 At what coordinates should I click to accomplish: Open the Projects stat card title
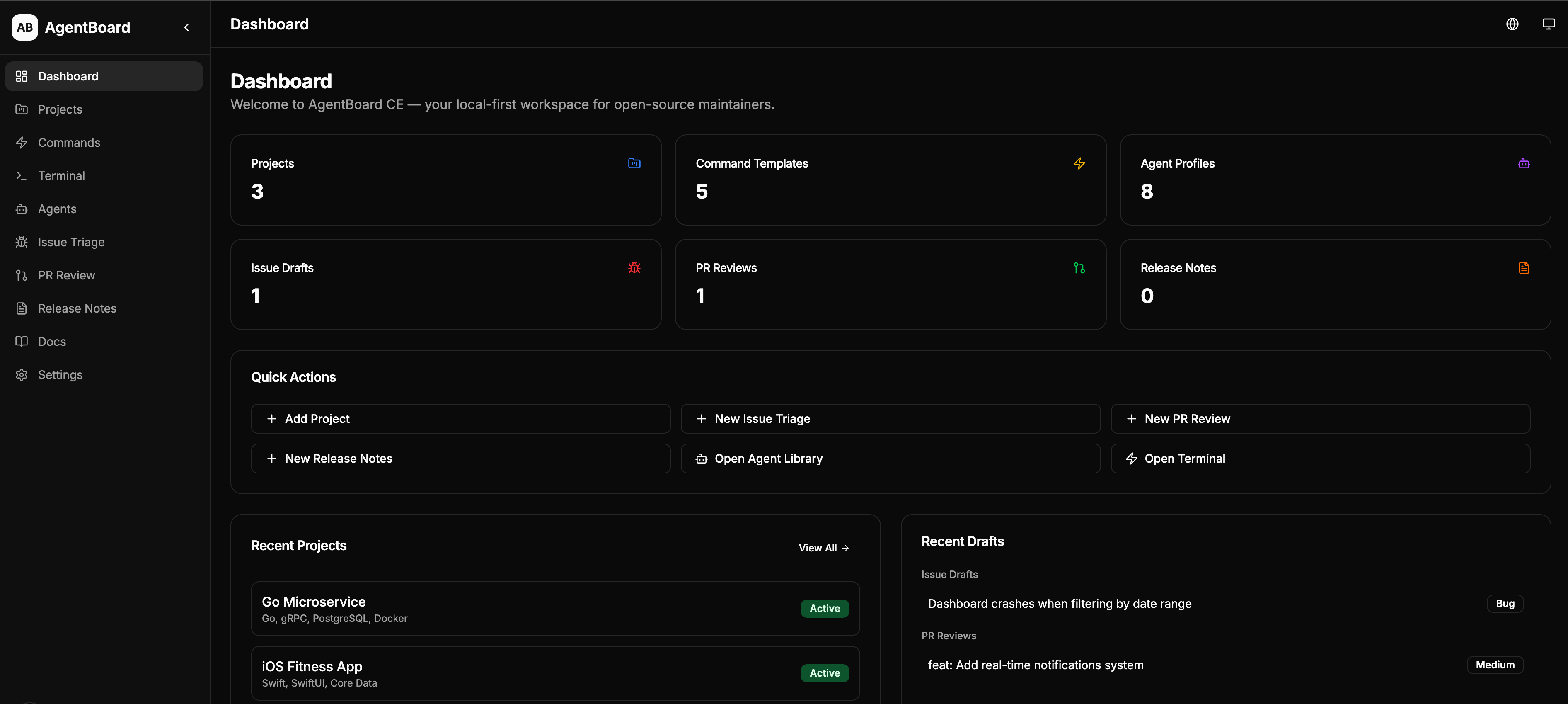click(x=273, y=163)
